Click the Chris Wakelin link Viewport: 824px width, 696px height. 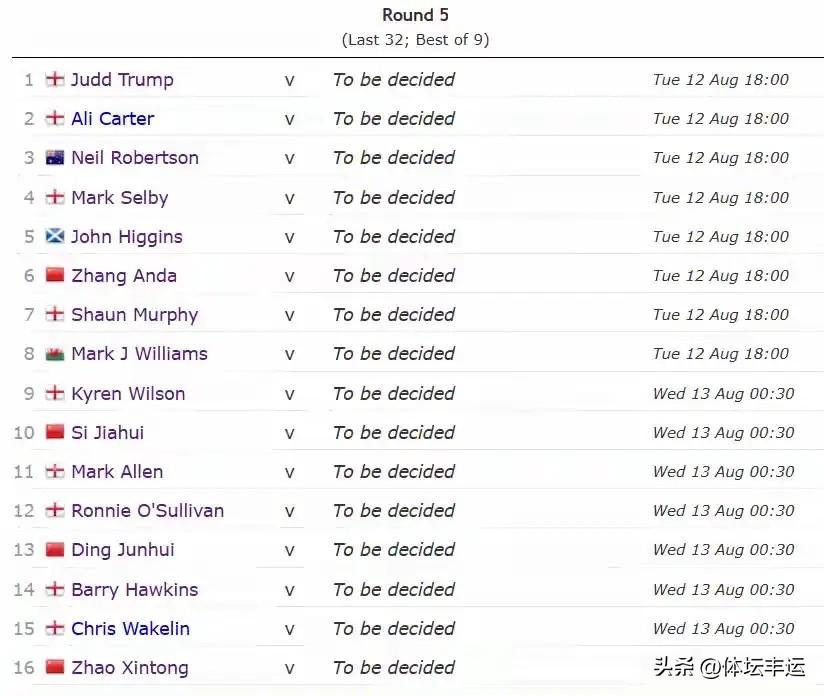pos(130,629)
